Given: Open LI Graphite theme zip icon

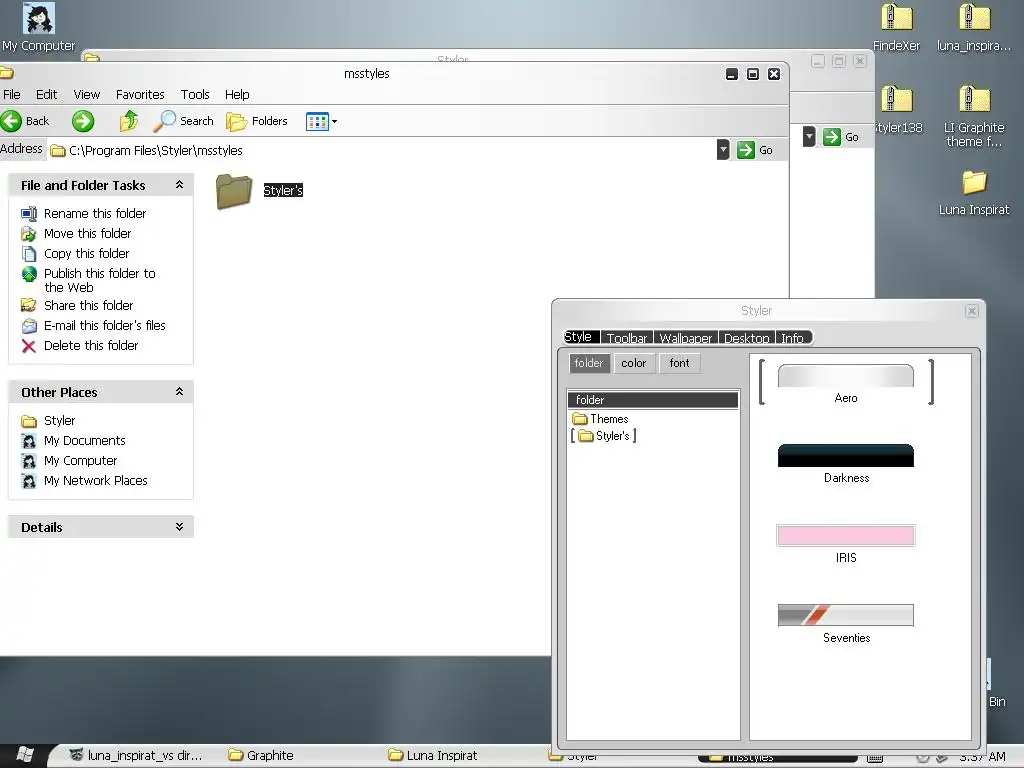Looking at the screenshot, I should click(974, 117).
